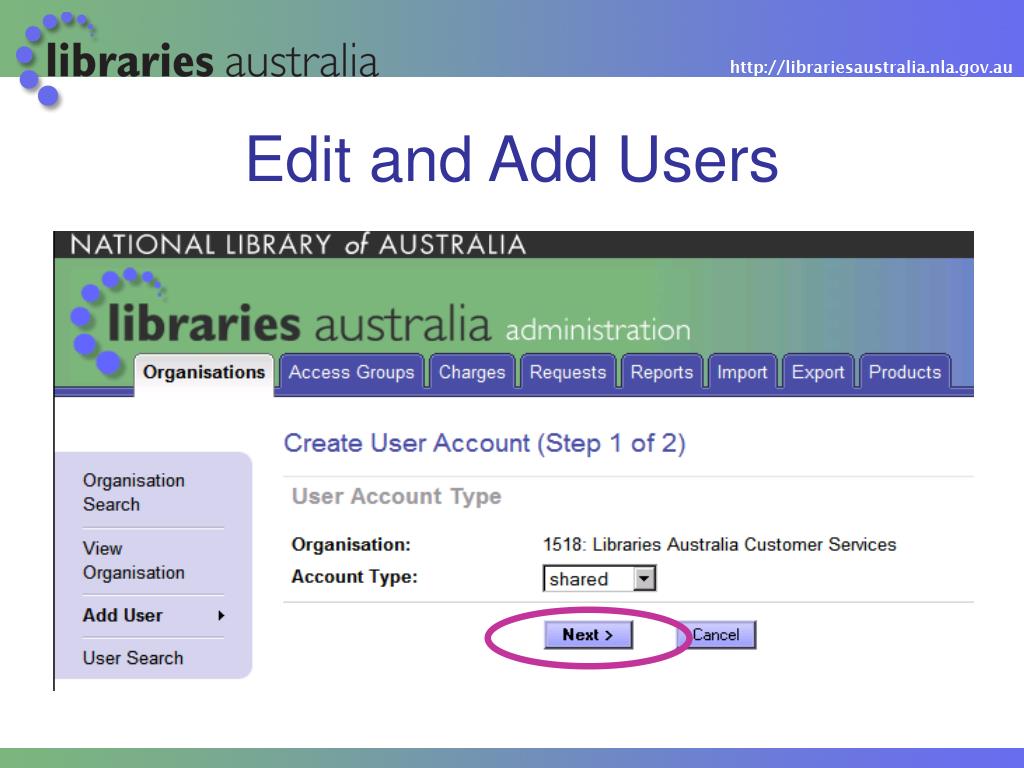Click the Next > button
This screenshot has width=1024, height=768.
(588, 635)
